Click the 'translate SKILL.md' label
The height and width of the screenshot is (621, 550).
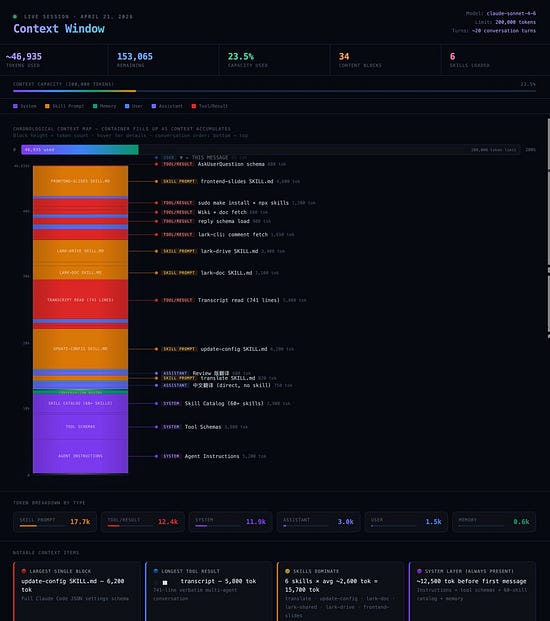(x=228, y=378)
